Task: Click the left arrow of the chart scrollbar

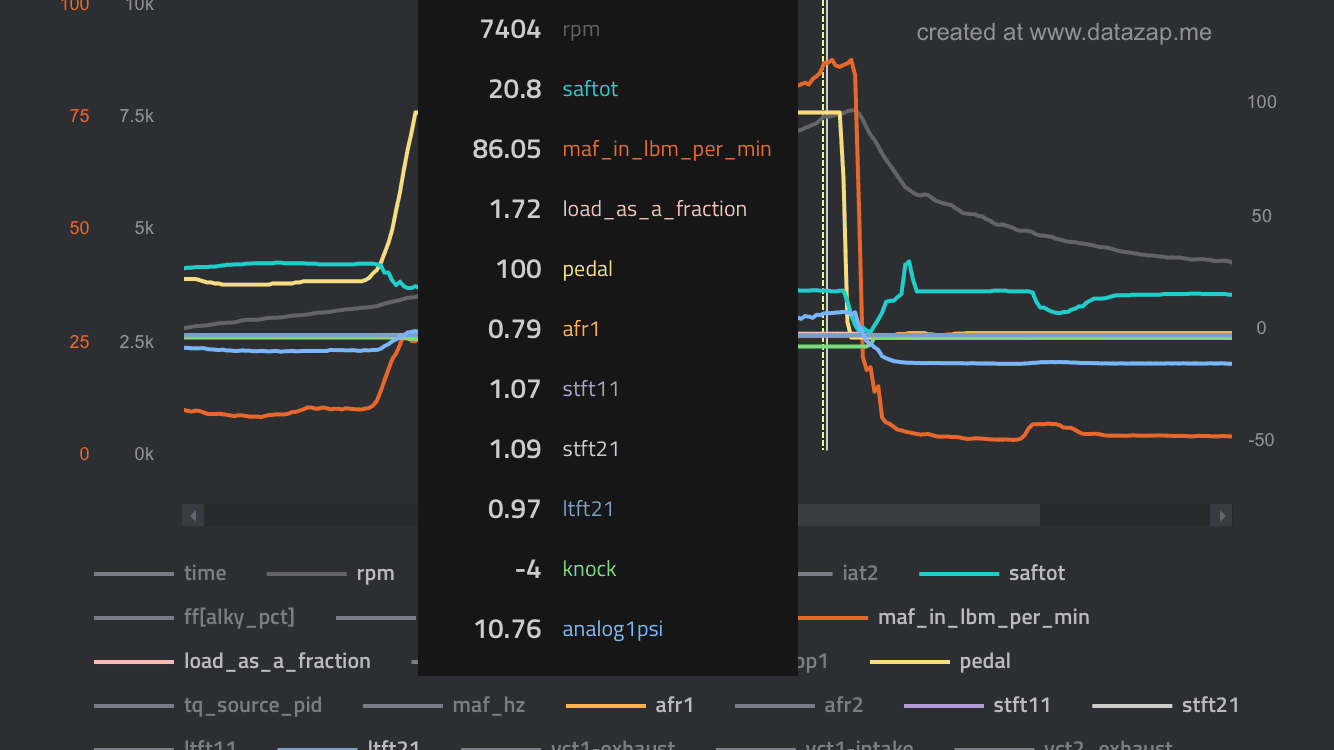Action: point(194,515)
